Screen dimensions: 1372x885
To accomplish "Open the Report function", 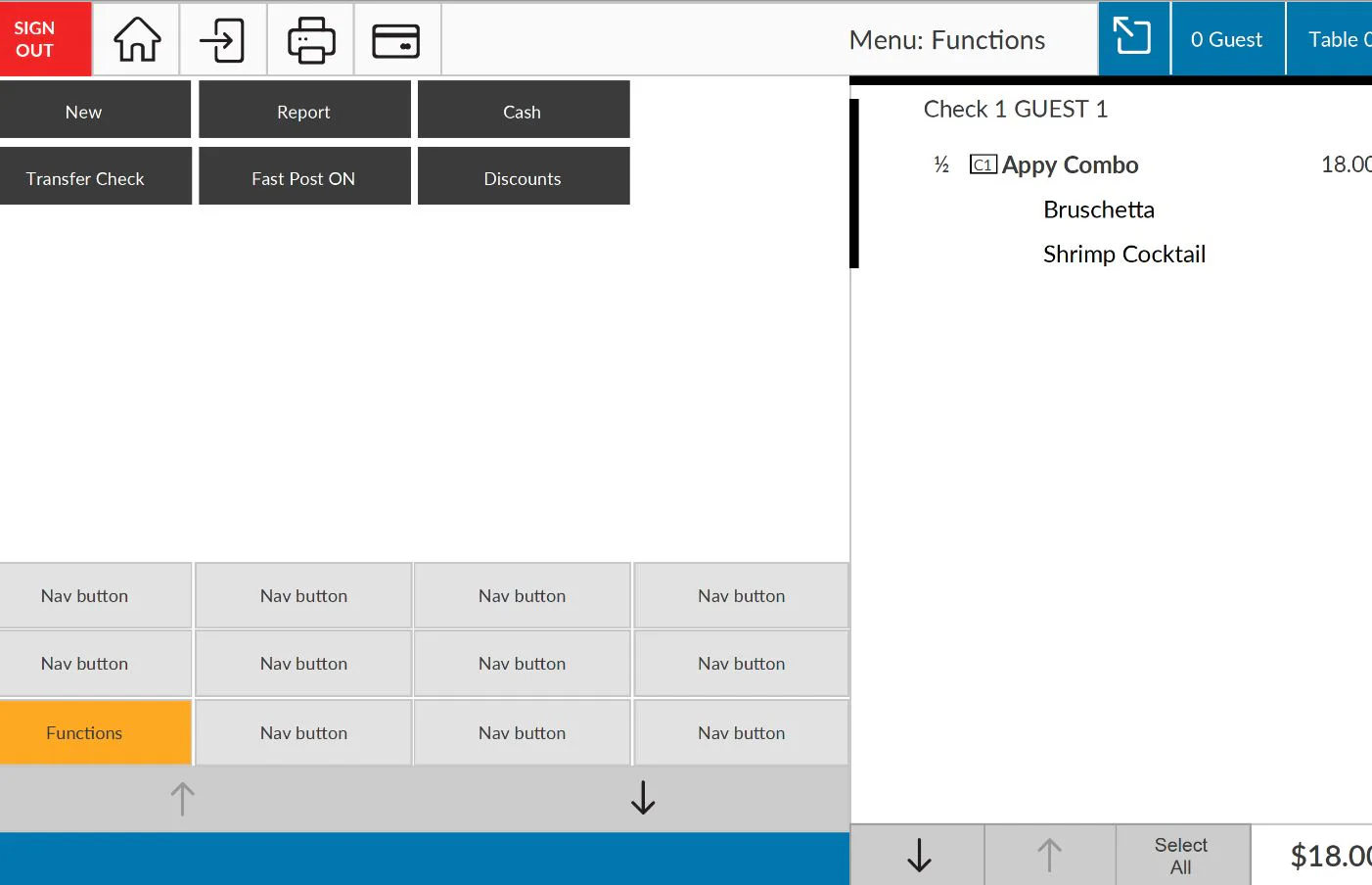I will pos(304,110).
